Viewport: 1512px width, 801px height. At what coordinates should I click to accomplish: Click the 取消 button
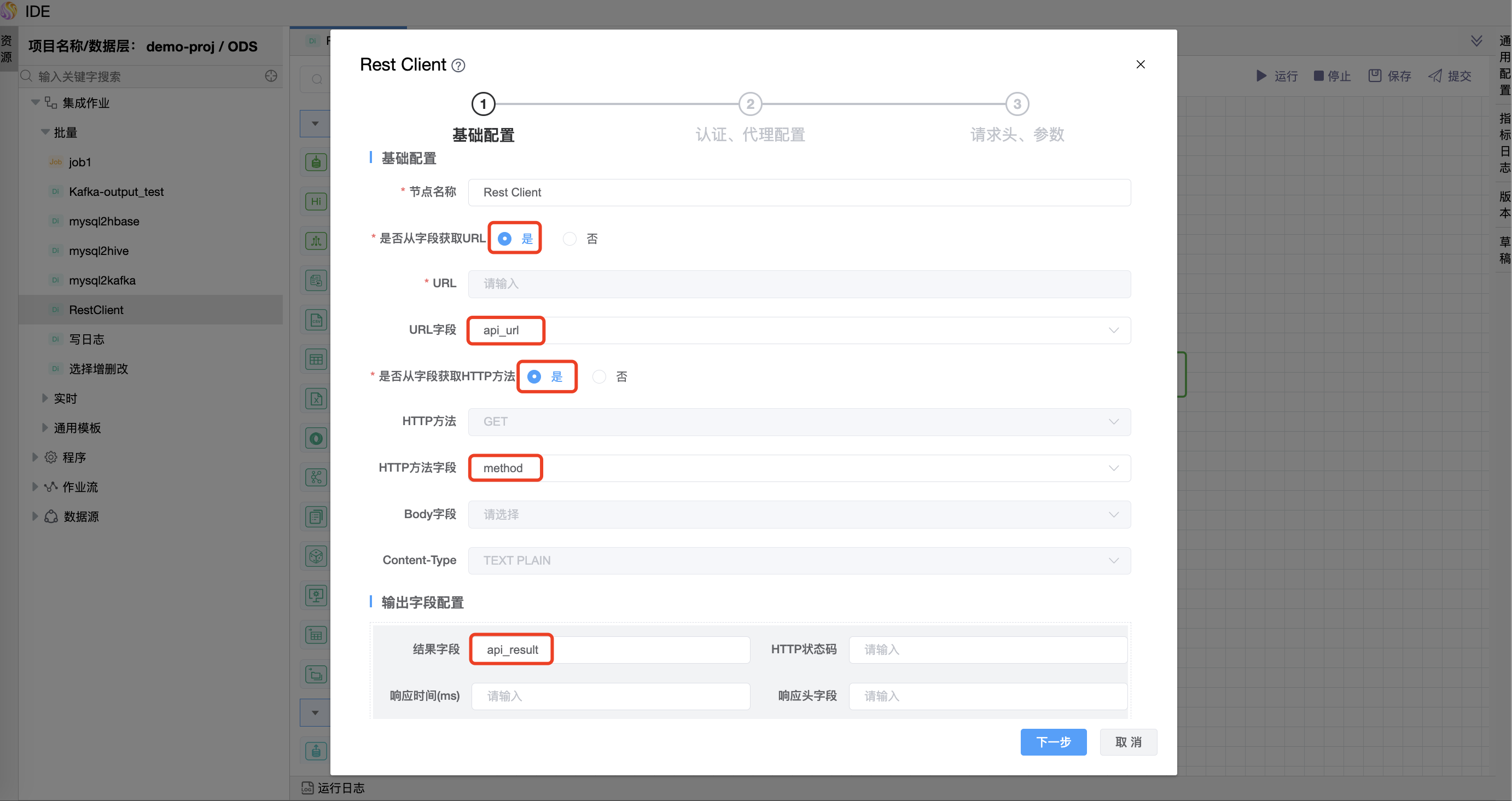tap(1128, 742)
